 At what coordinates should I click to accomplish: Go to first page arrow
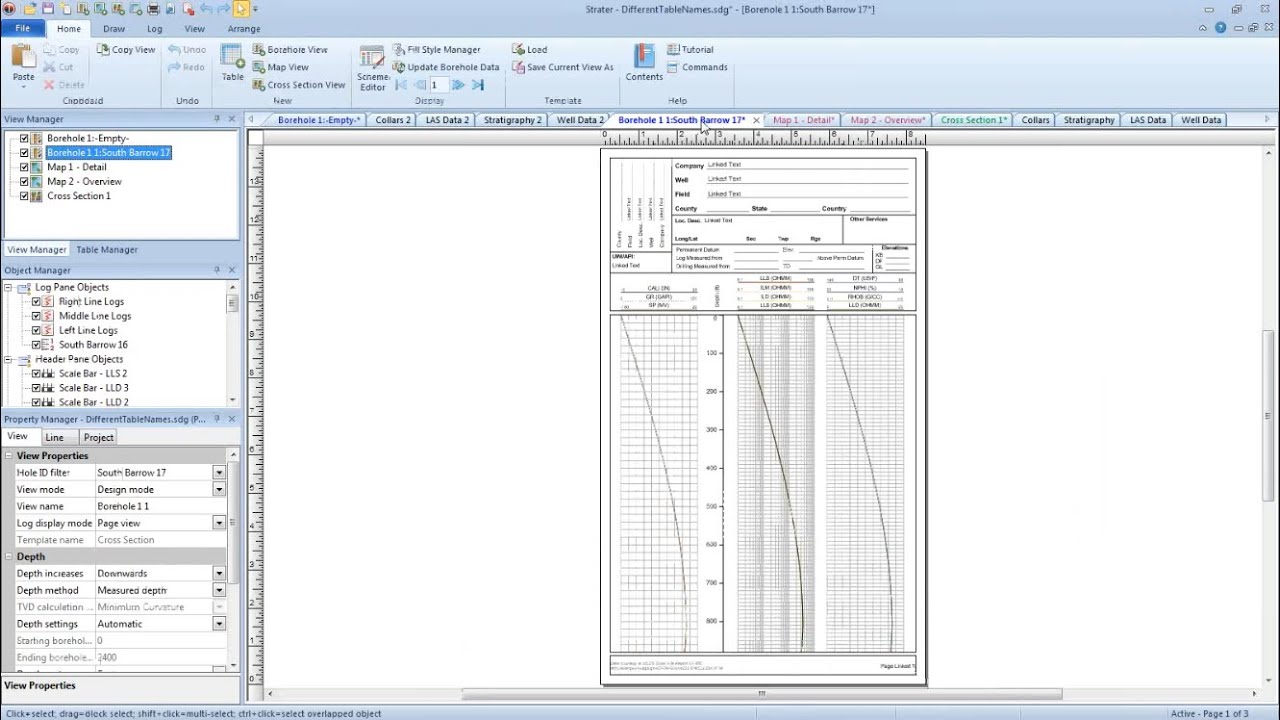click(401, 85)
